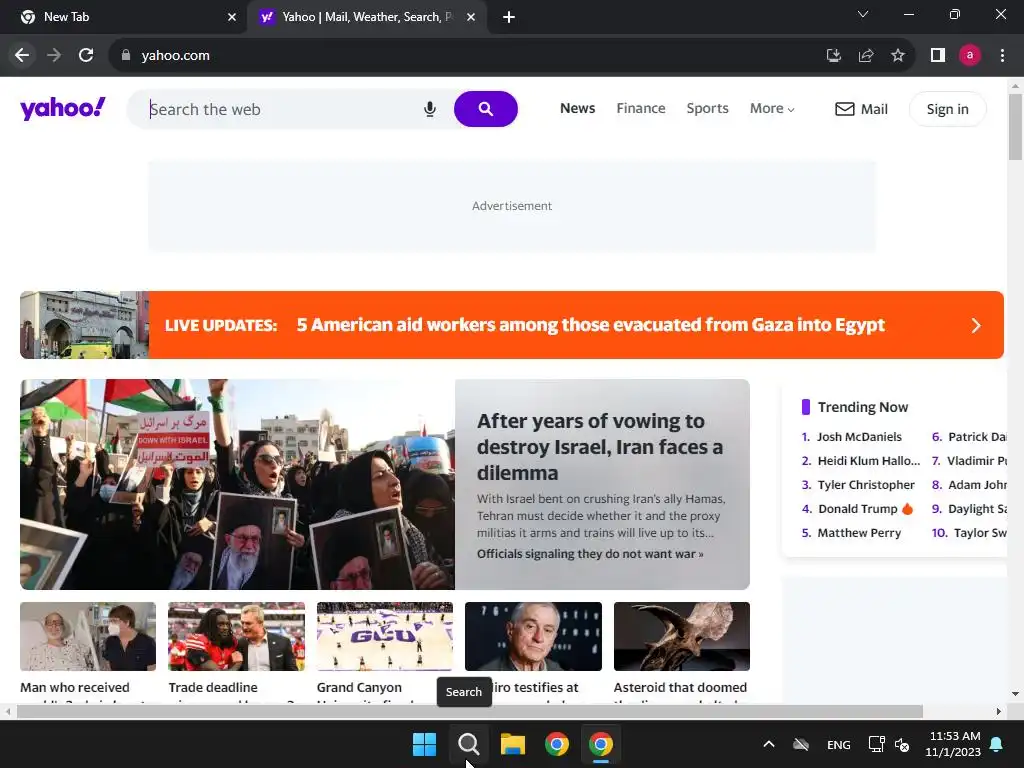Open the 5 American aid workers headline
This screenshot has width=1024, height=768.
coord(590,325)
